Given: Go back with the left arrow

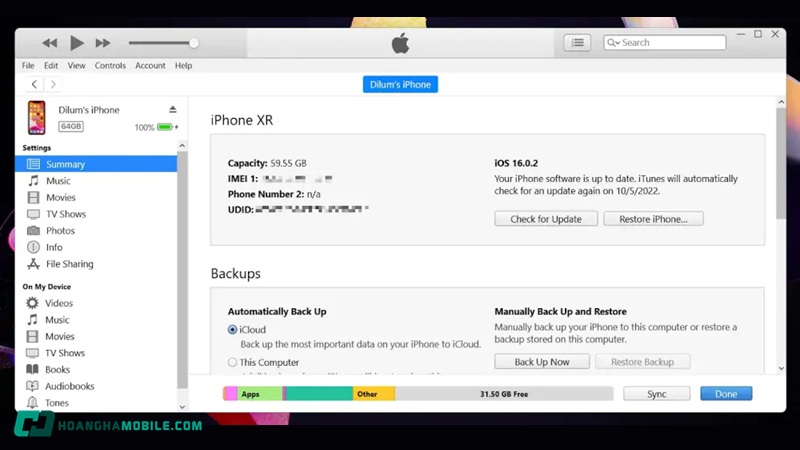Looking at the screenshot, I should [34, 84].
